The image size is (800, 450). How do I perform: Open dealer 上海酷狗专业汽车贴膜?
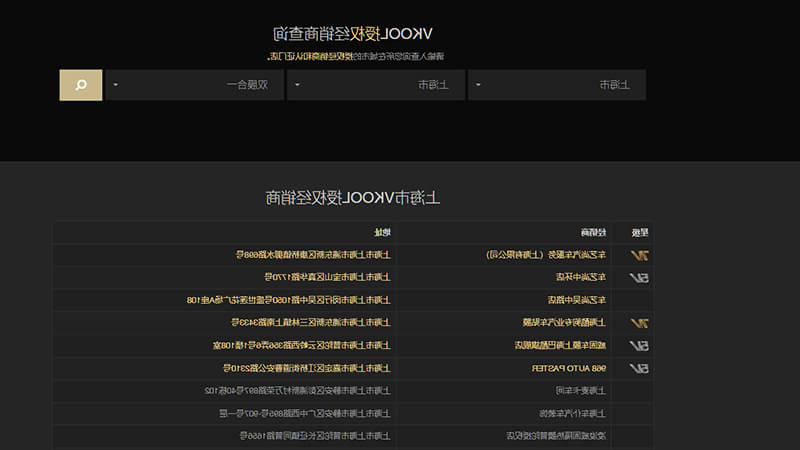[564, 322]
